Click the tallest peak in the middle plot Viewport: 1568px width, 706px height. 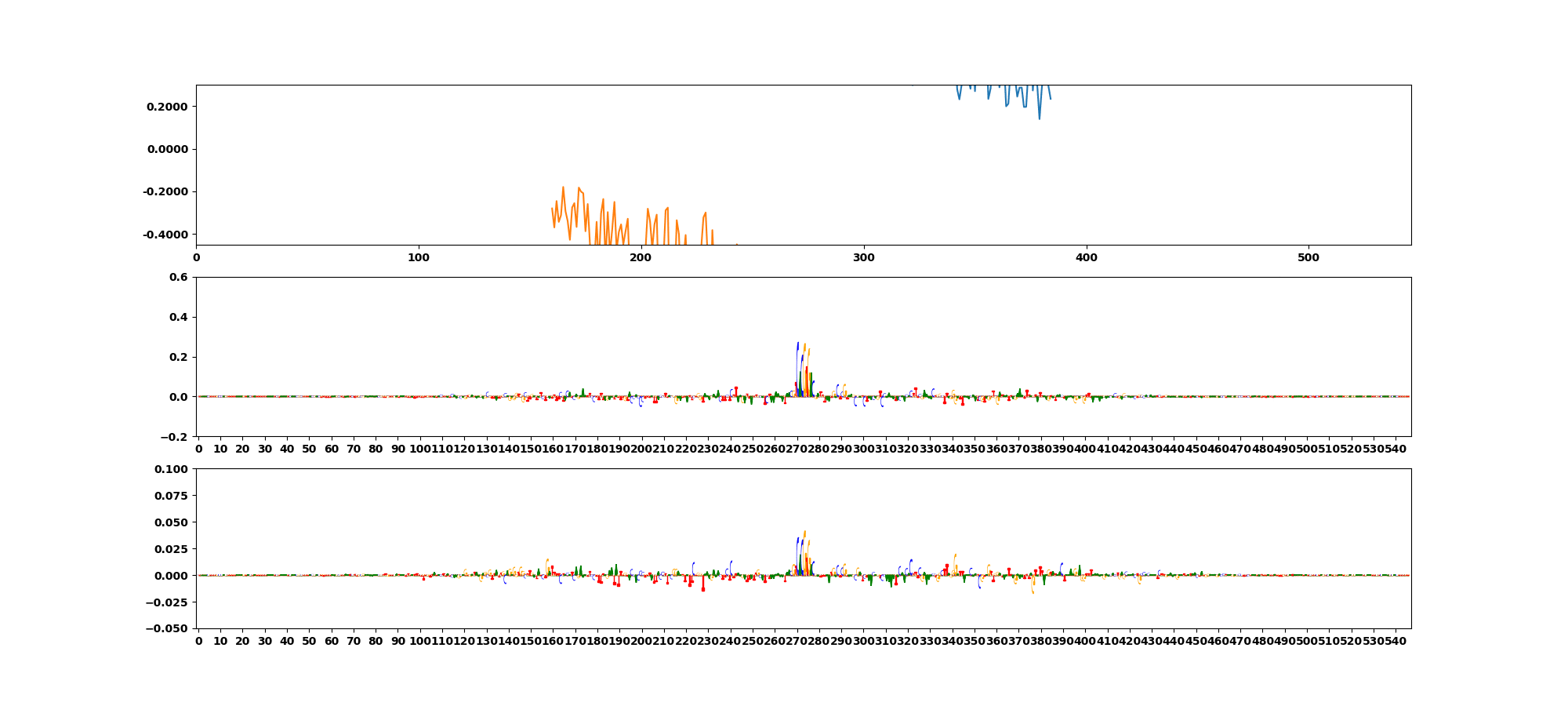click(x=797, y=344)
